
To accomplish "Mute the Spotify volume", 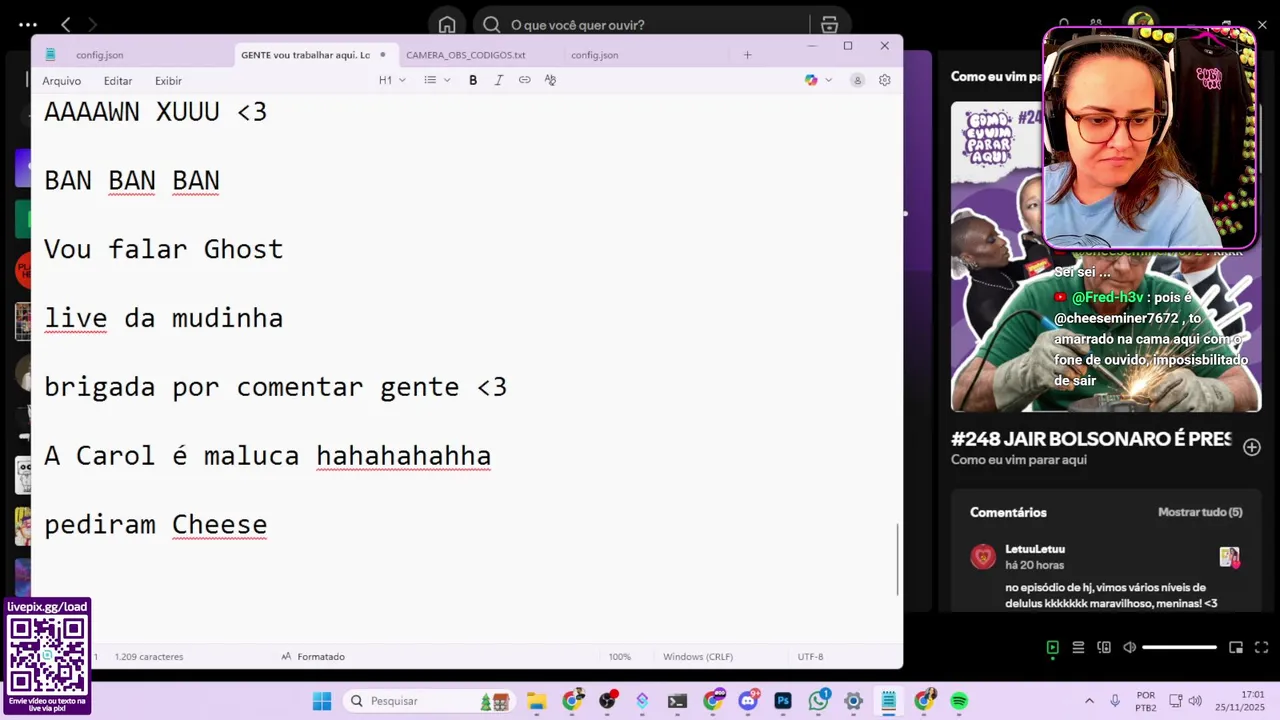I will point(1130,647).
